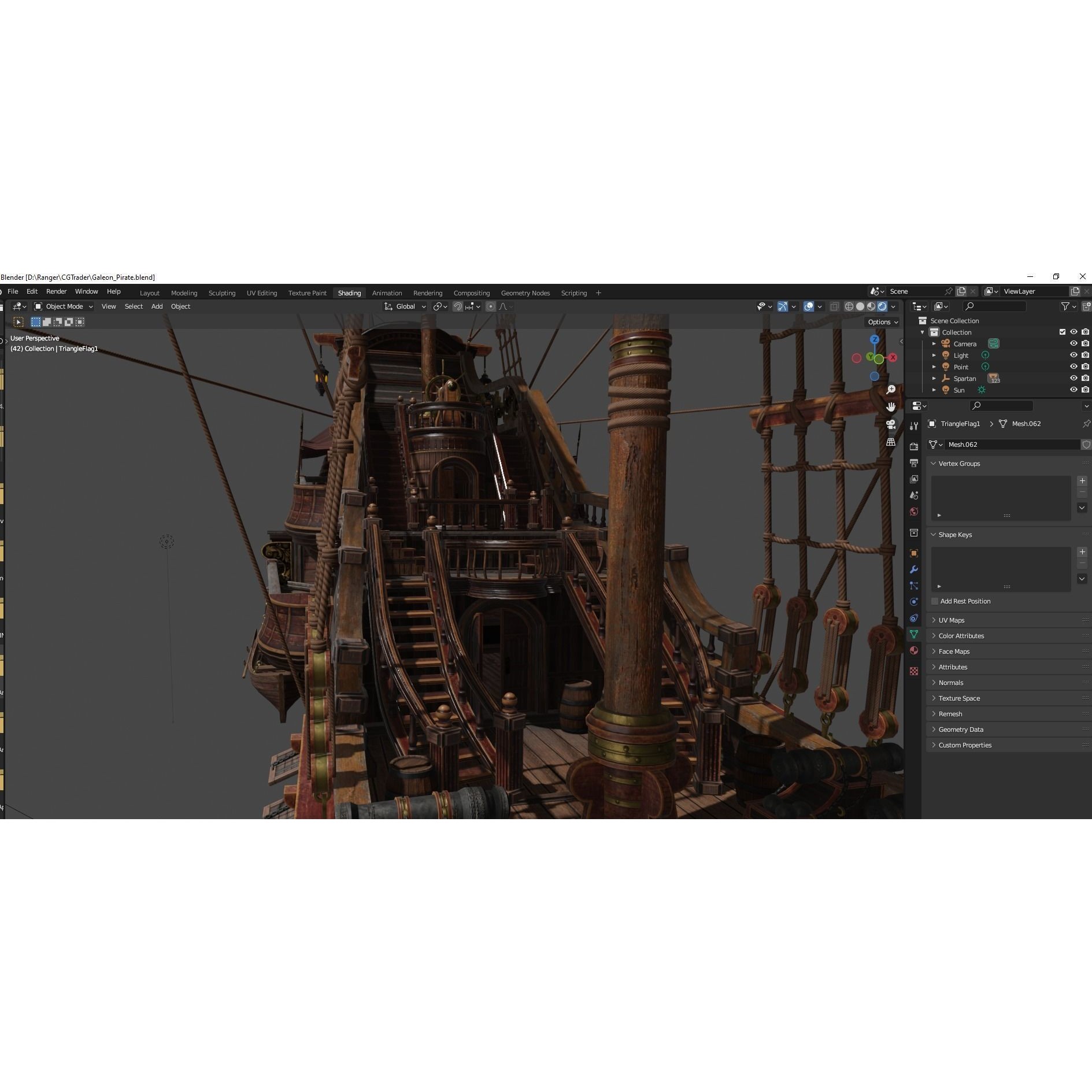
Task: Open the Material Properties tab
Action: [x=914, y=650]
